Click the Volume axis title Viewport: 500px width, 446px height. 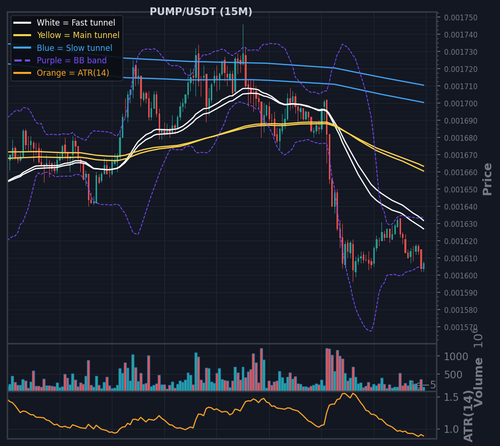pyautogui.click(x=478, y=382)
